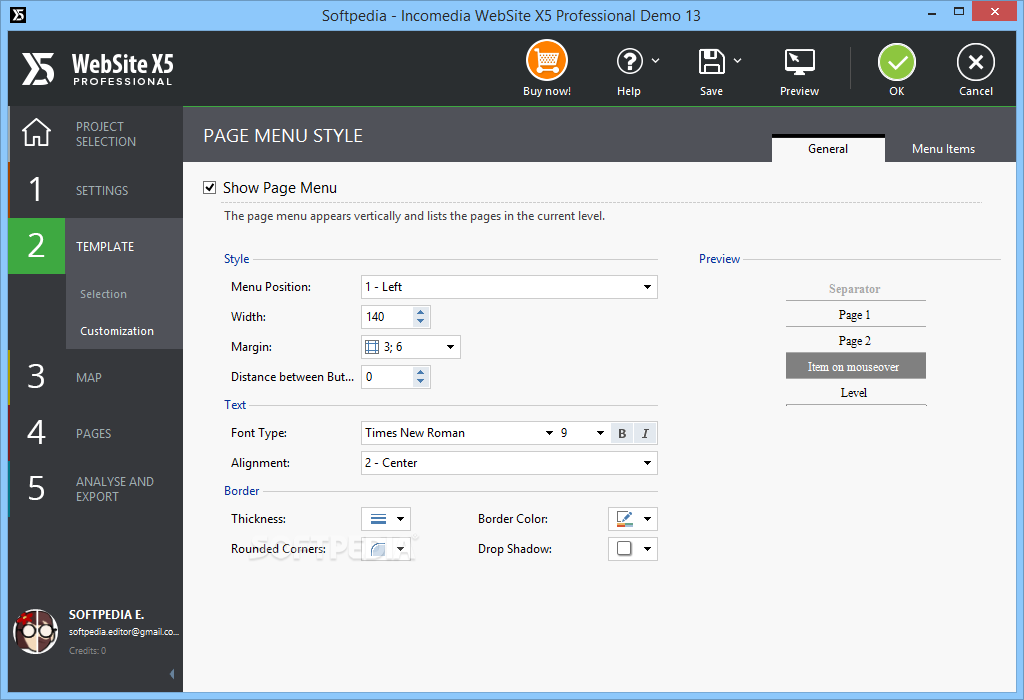Expand the Drop Shadow dropdown arrow
The height and width of the screenshot is (700, 1024).
(x=647, y=549)
